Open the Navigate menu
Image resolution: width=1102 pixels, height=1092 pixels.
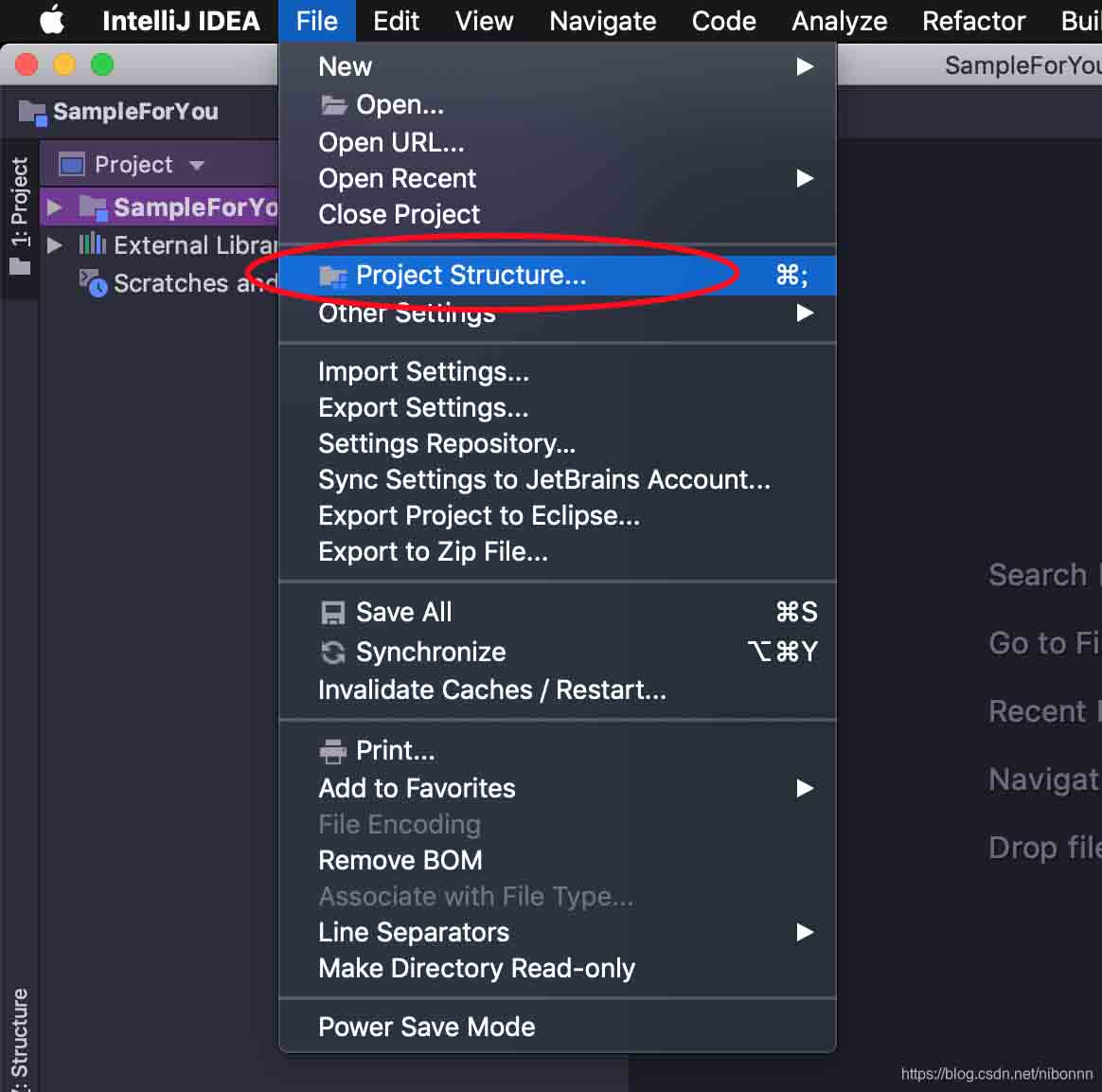(603, 21)
